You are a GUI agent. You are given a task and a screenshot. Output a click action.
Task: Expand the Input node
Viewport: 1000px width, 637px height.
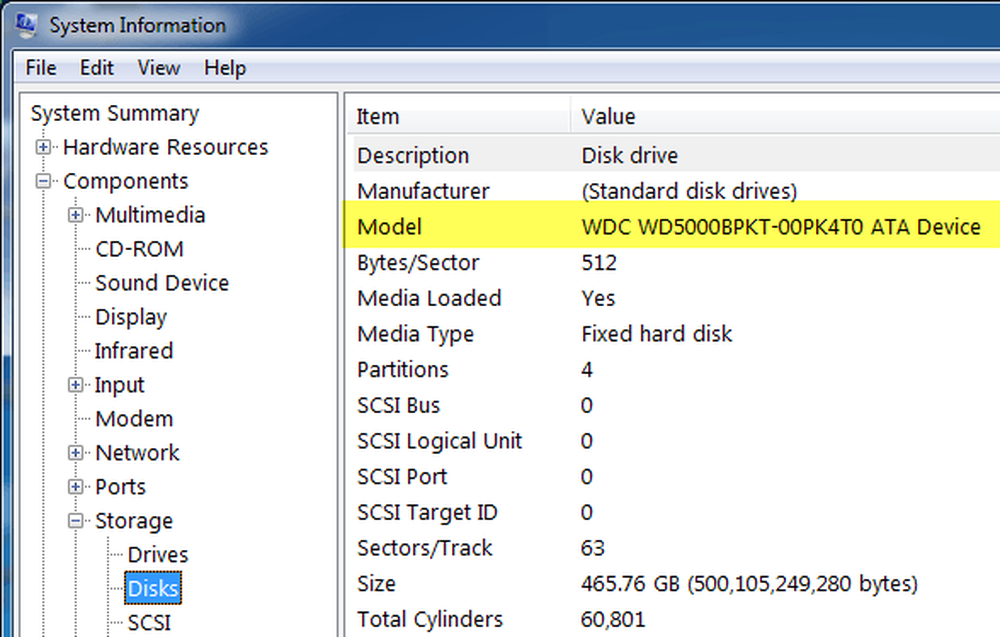[75, 384]
